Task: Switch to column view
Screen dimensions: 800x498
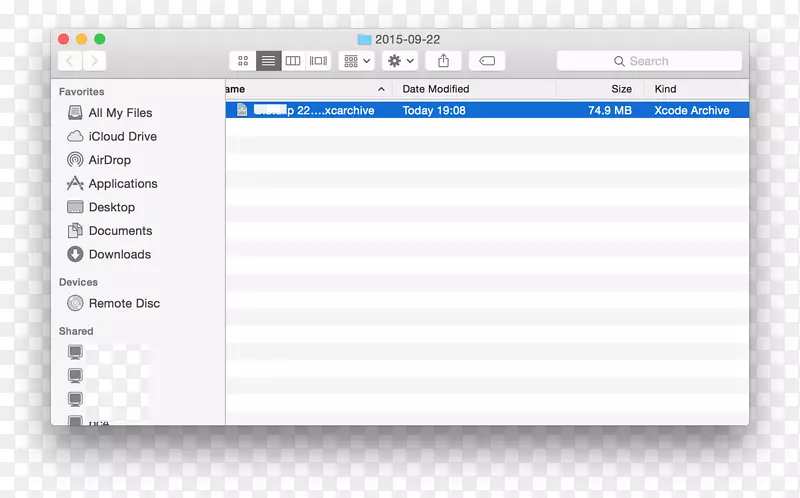Action: pyautogui.click(x=293, y=61)
